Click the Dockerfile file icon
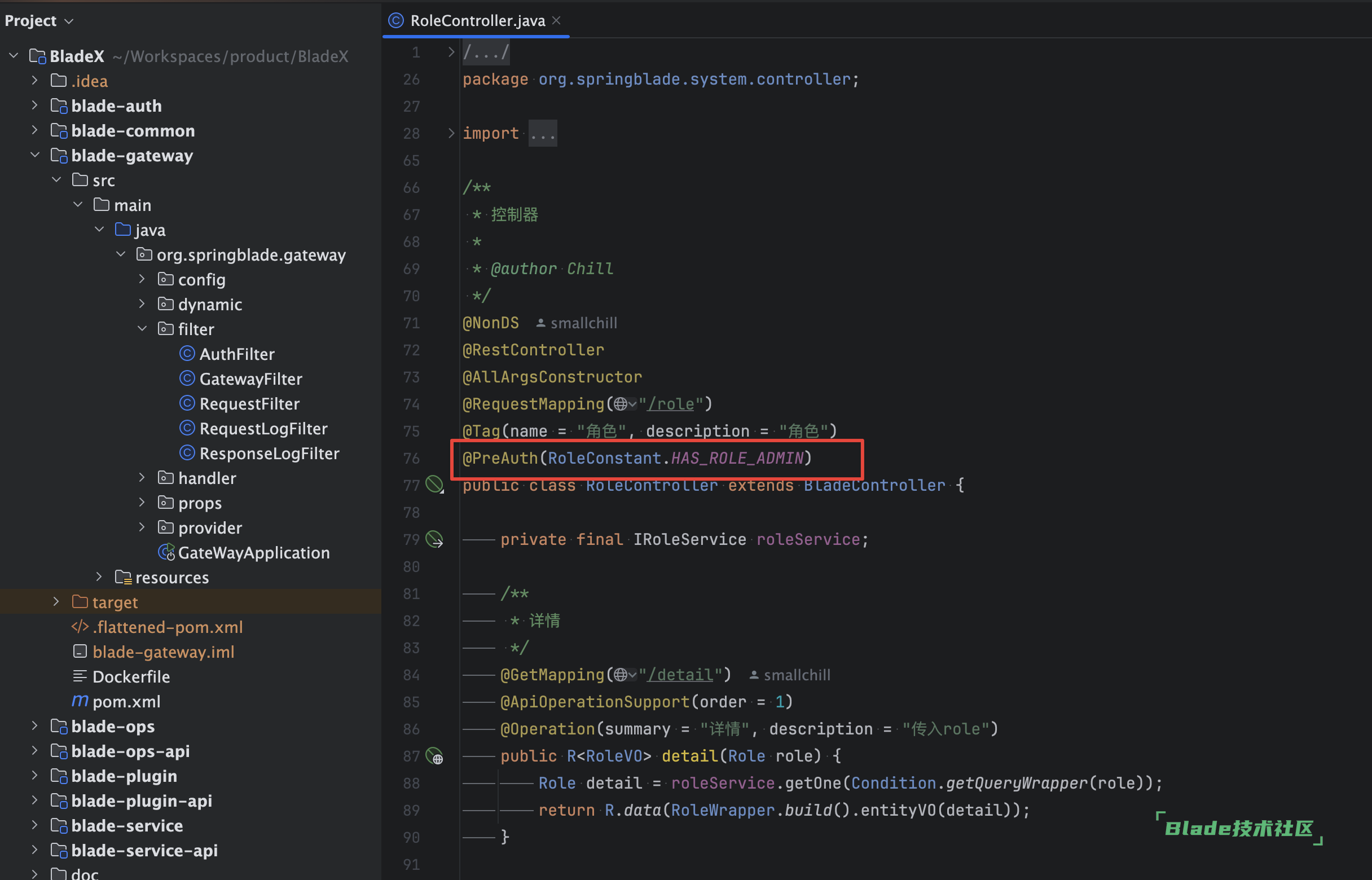This screenshot has width=1372, height=880. [80, 676]
